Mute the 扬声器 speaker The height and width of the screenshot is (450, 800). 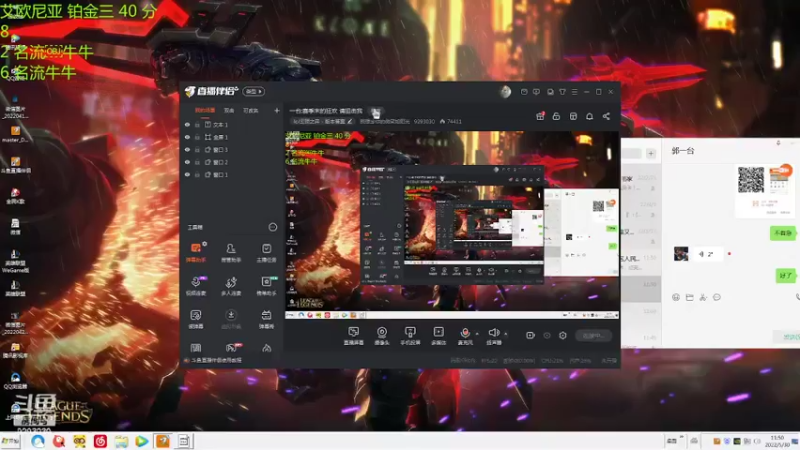493,336
